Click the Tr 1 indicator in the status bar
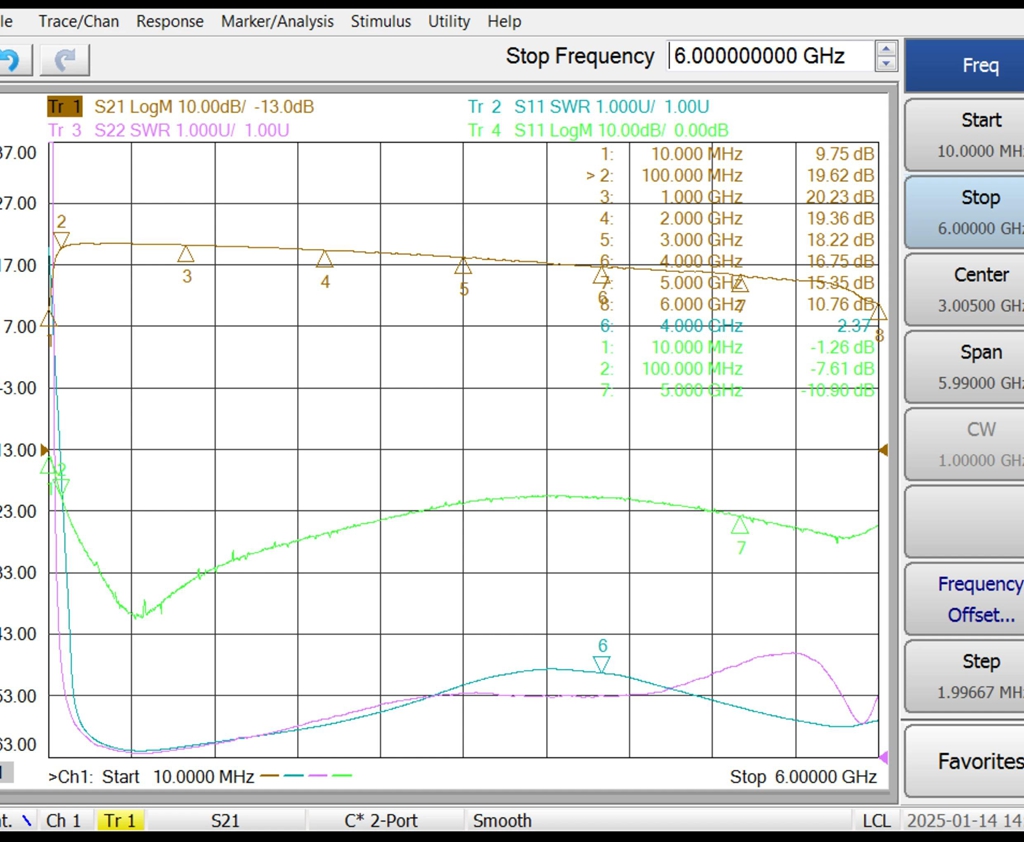 (120, 821)
